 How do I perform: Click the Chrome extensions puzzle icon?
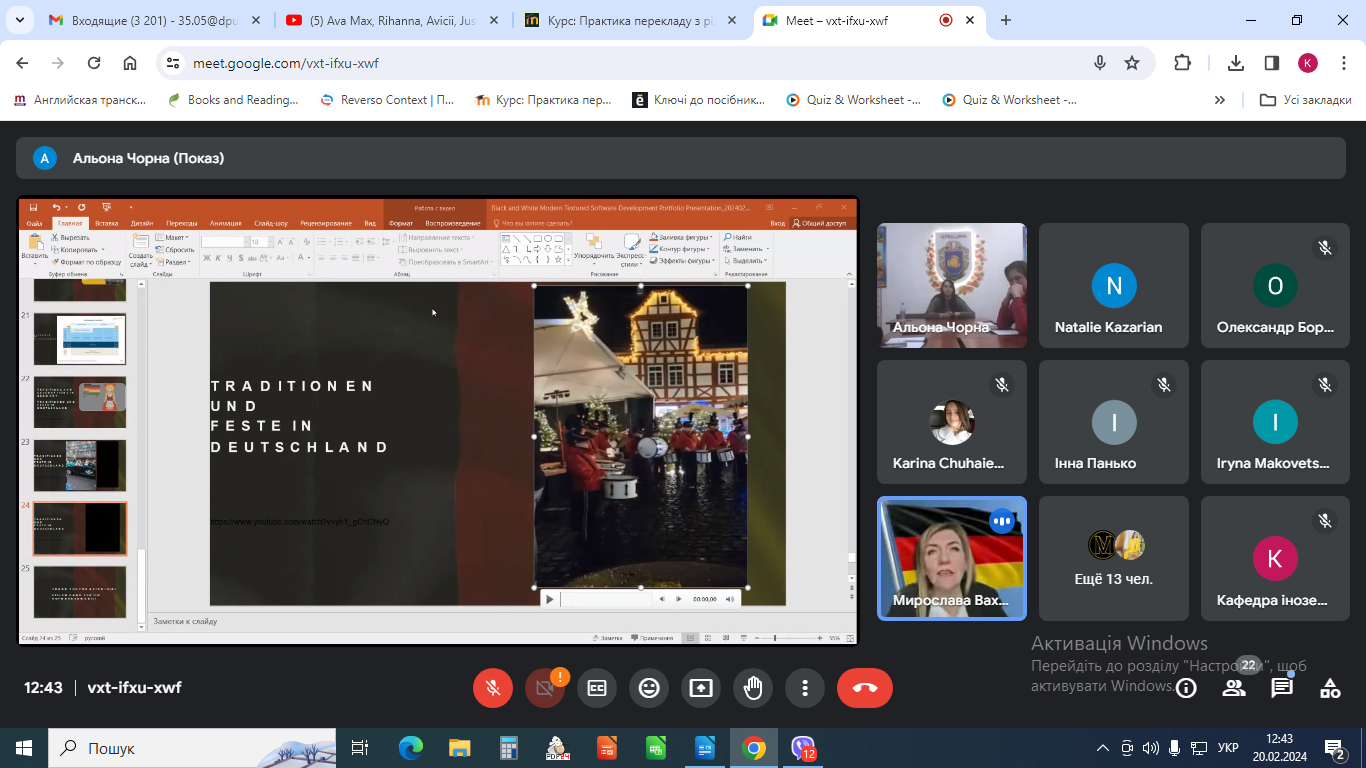[1182, 63]
